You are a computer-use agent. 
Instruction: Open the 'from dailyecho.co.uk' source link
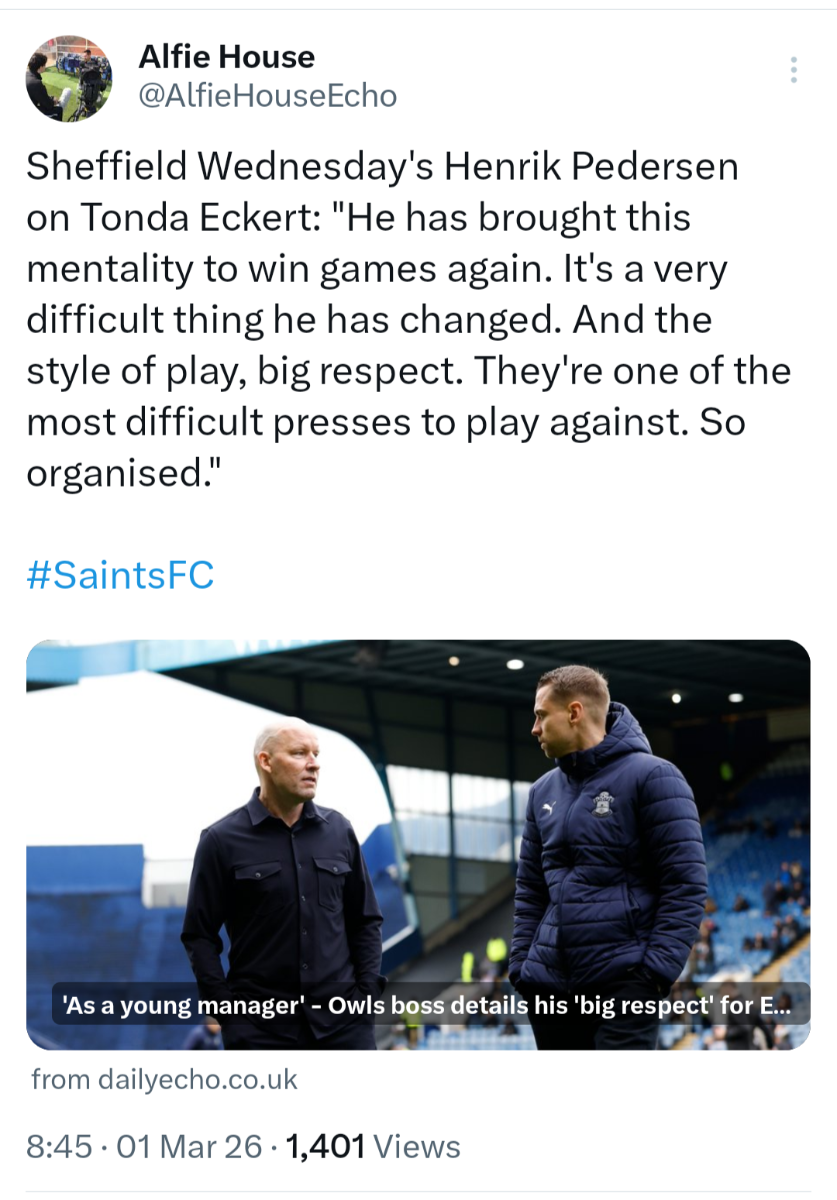click(x=165, y=1080)
